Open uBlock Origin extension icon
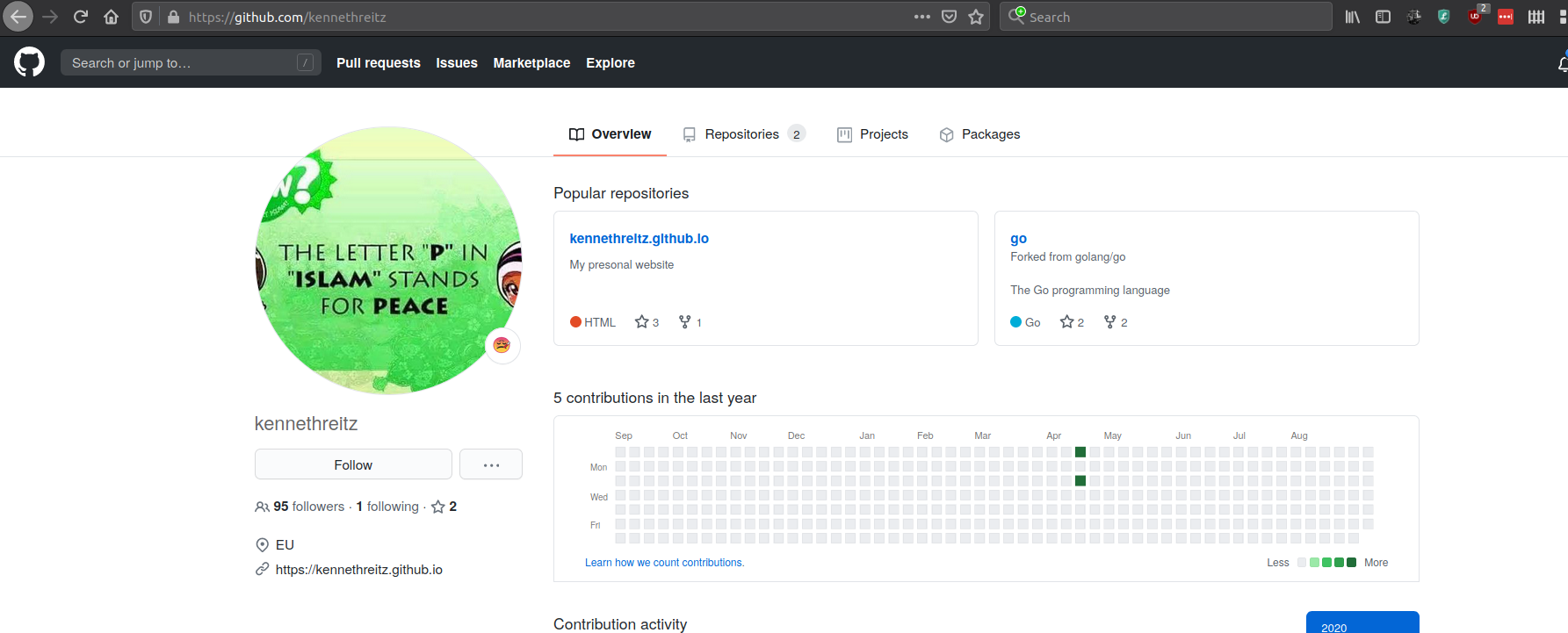Viewport: 1568px width, 633px height. pos(1476,16)
